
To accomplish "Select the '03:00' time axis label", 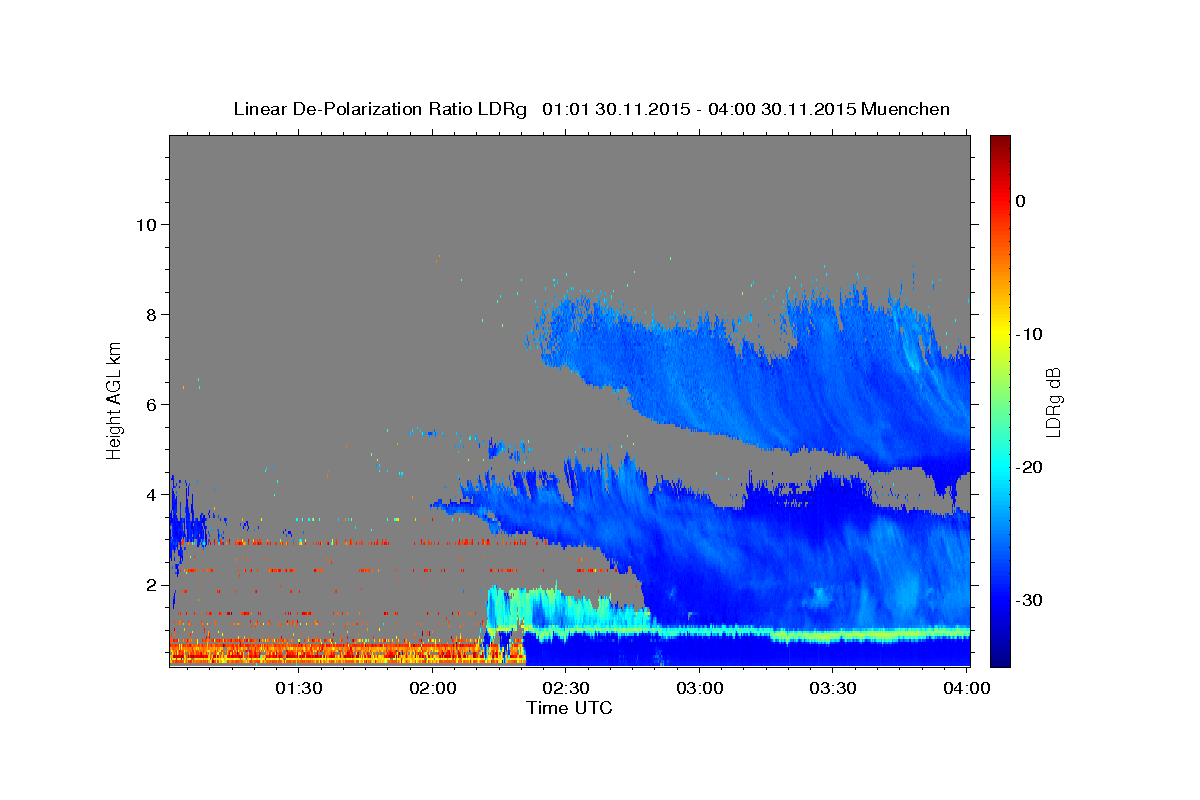I will pyautogui.click(x=700, y=689).
